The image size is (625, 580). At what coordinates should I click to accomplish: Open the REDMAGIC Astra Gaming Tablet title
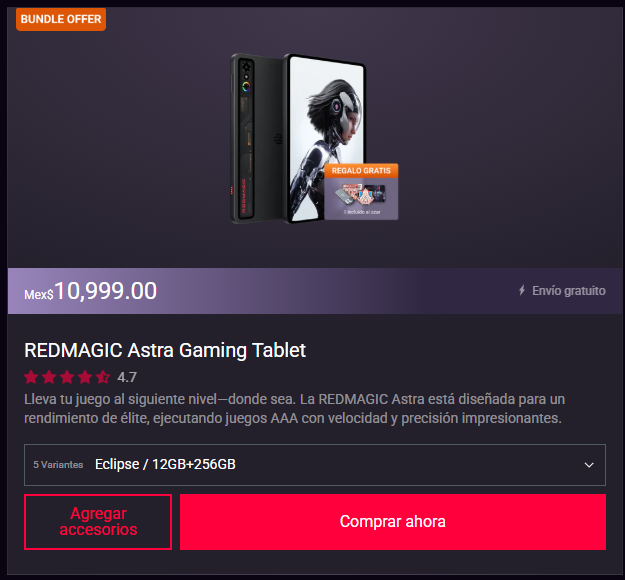tap(165, 350)
